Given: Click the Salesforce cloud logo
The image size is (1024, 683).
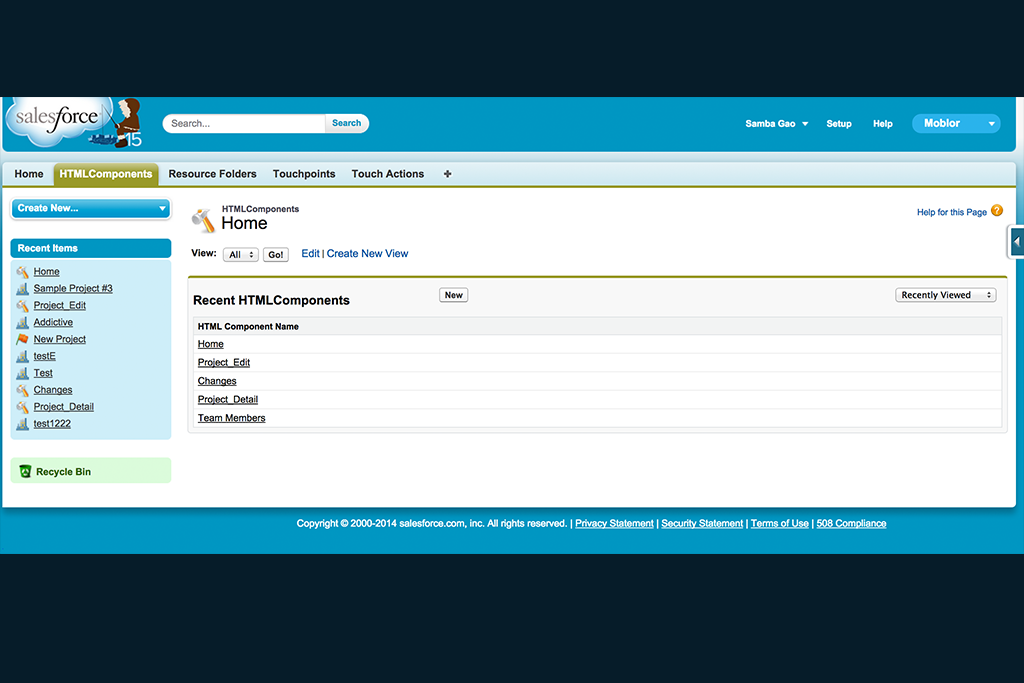Looking at the screenshot, I should [57, 121].
